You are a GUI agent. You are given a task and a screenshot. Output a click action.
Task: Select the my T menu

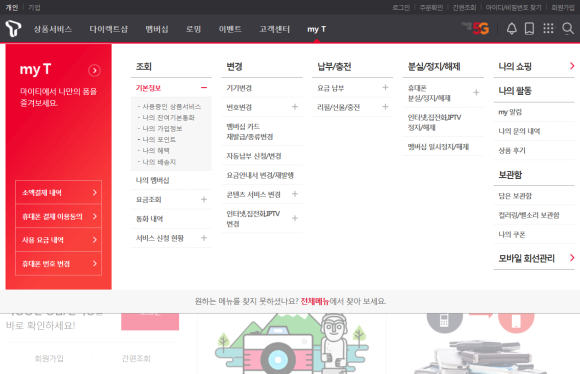(317, 29)
